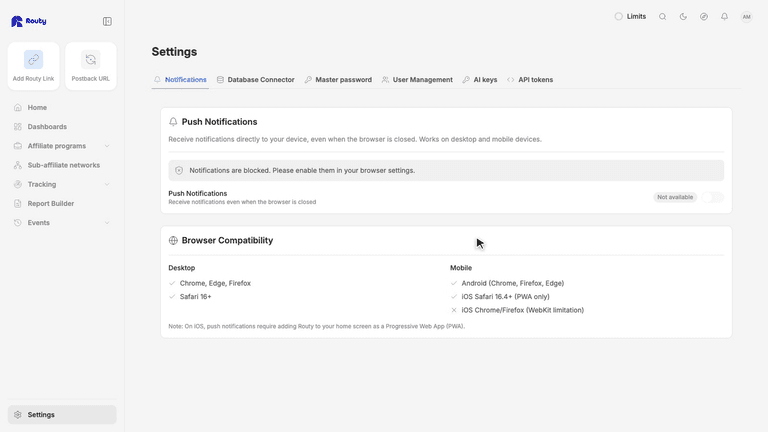768x432 pixels.
Task: Click the Settings gear icon
Action: coord(18,414)
